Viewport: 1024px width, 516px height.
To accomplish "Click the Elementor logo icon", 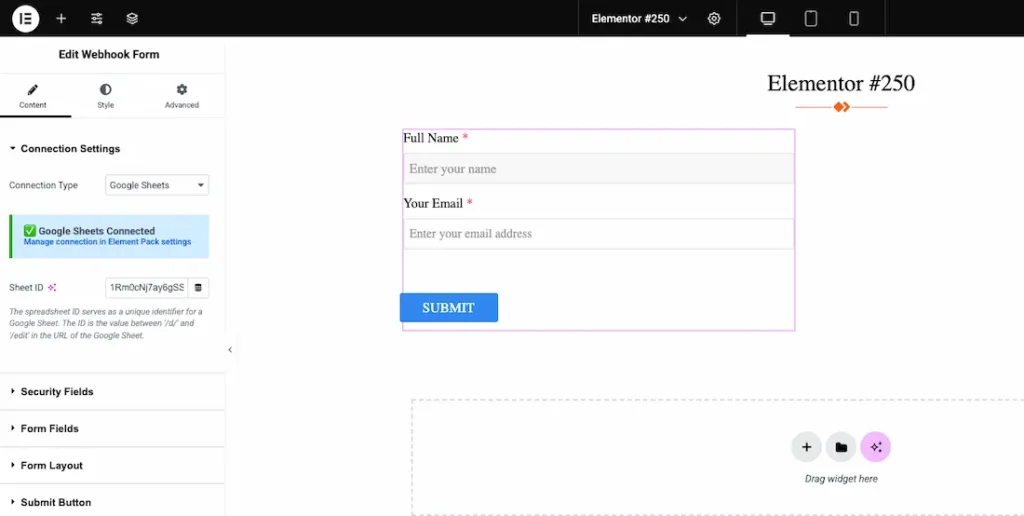I will pos(25,18).
